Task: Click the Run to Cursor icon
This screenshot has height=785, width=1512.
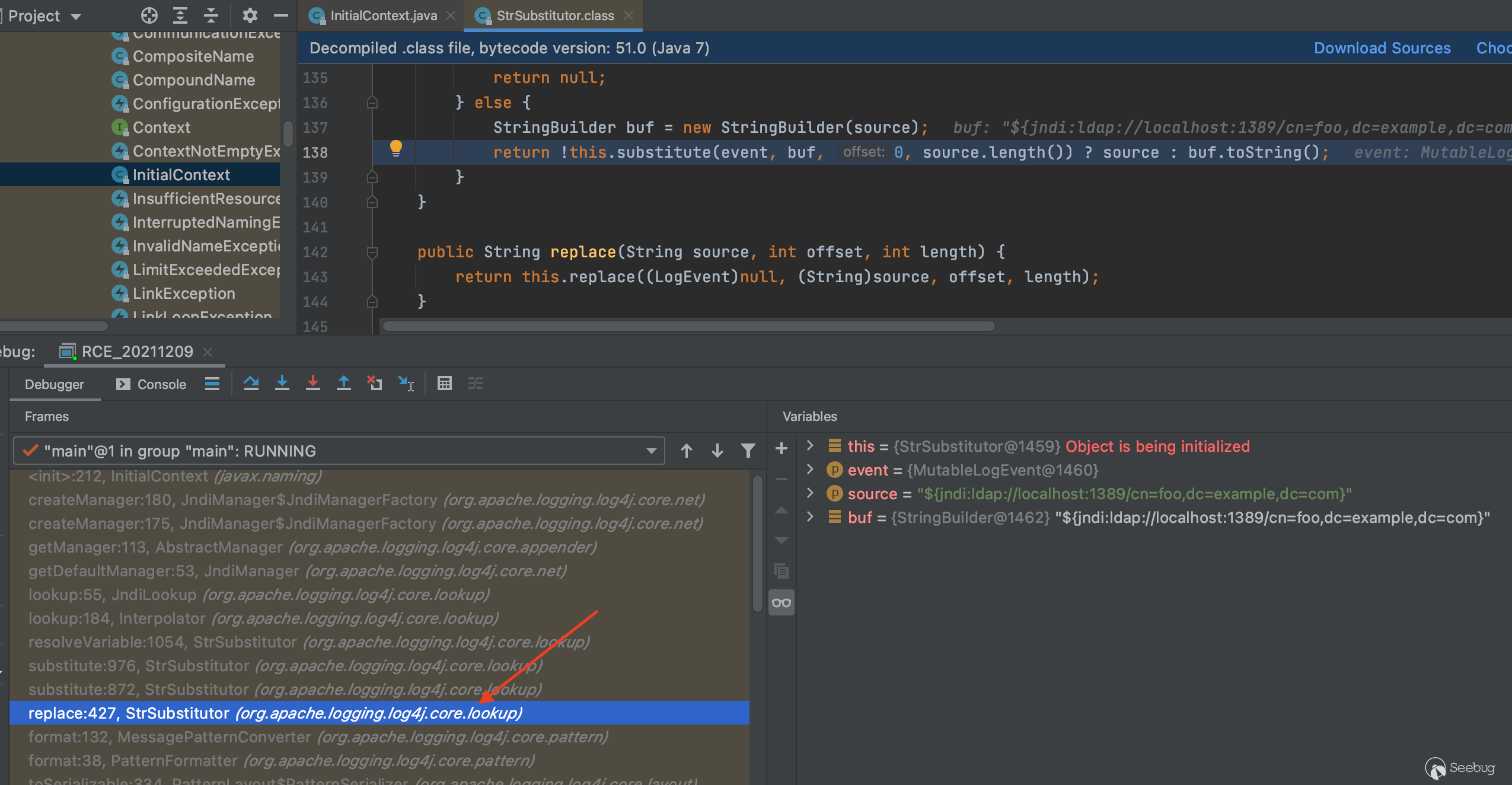Action: pyautogui.click(x=406, y=384)
